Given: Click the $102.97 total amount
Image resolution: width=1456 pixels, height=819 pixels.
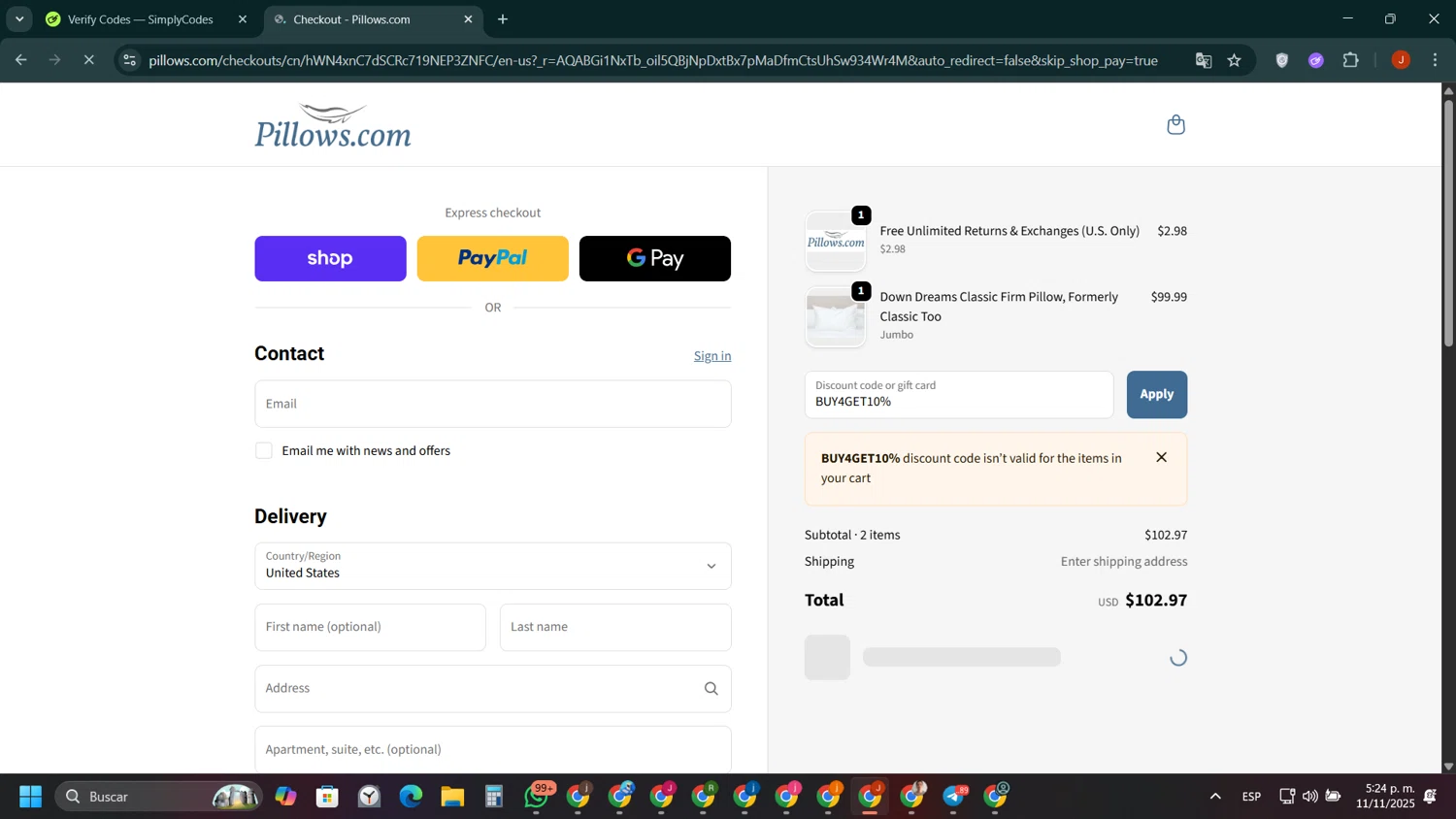Looking at the screenshot, I should click(1156, 600).
